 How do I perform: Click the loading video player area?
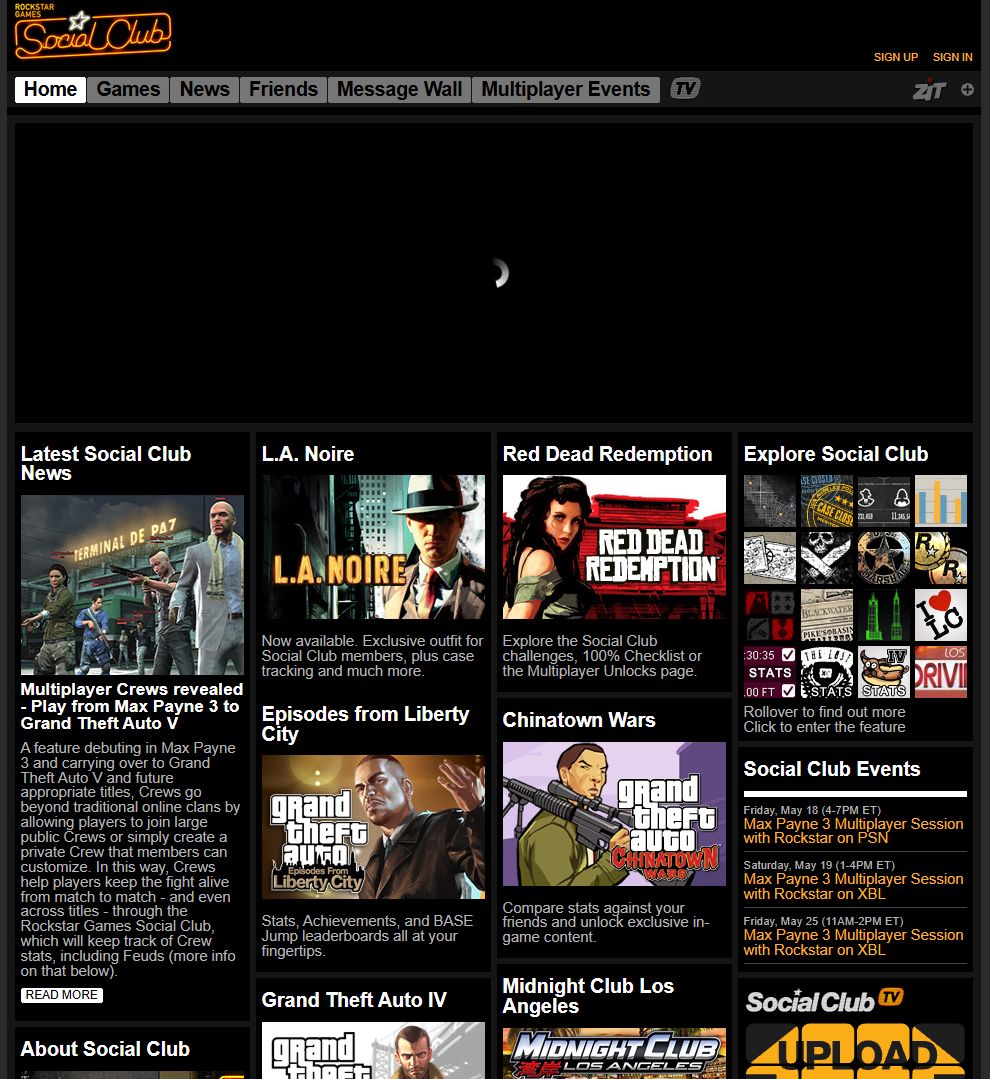click(x=494, y=273)
